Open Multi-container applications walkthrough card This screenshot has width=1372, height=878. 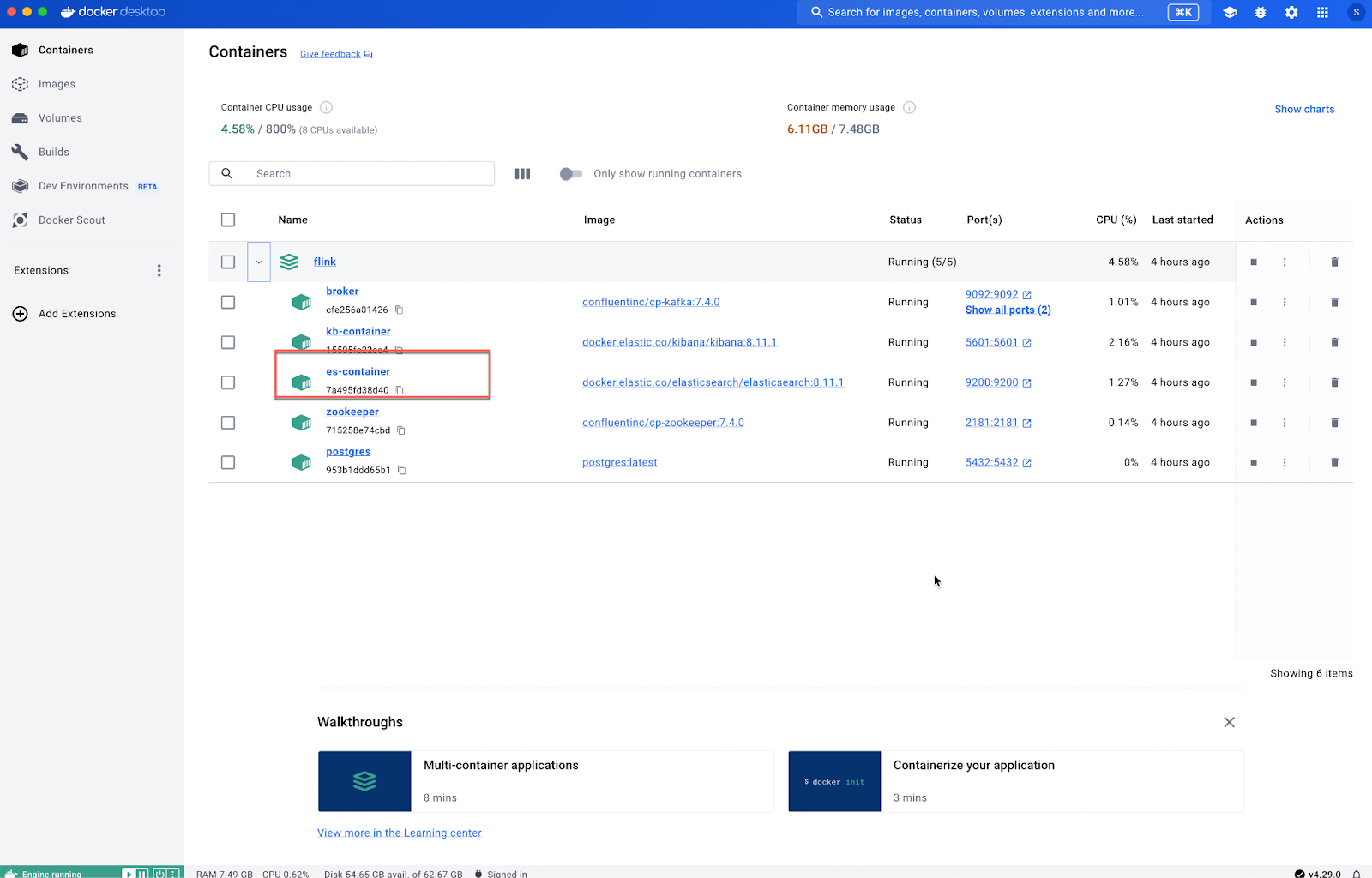545,781
